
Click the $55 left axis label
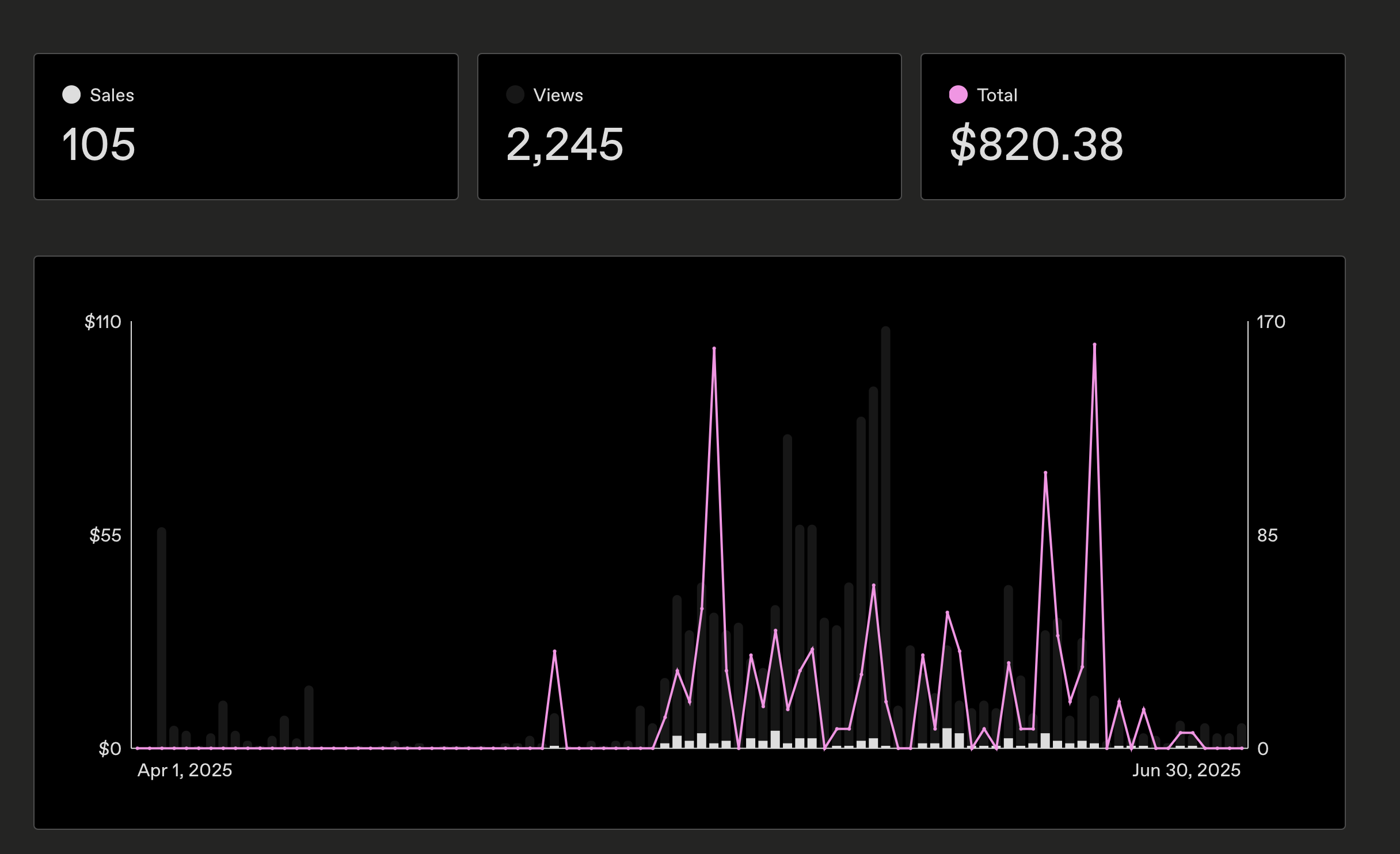pyautogui.click(x=105, y=535)
